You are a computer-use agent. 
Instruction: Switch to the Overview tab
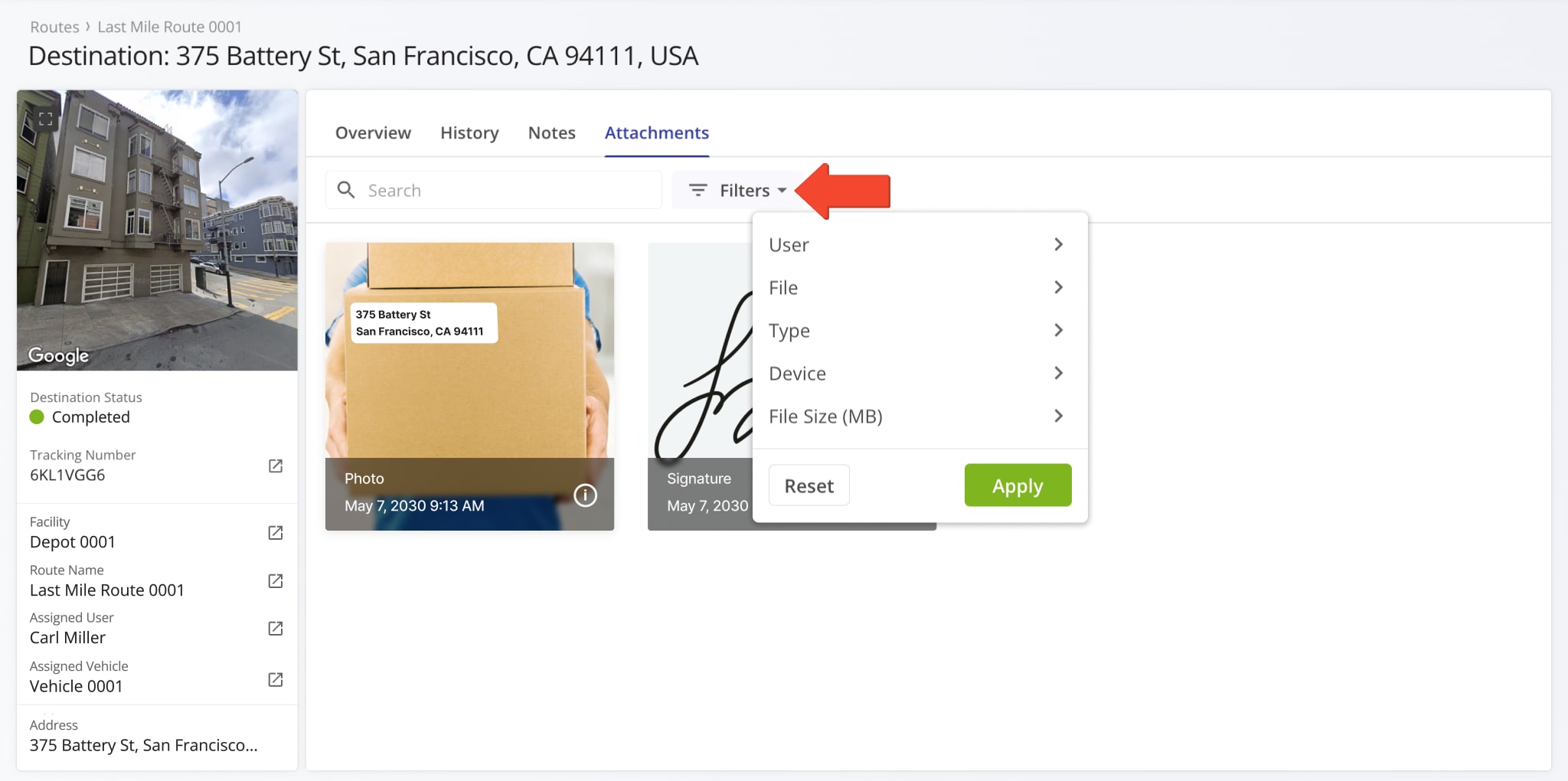pyautogui.click(x=373, y=132)
